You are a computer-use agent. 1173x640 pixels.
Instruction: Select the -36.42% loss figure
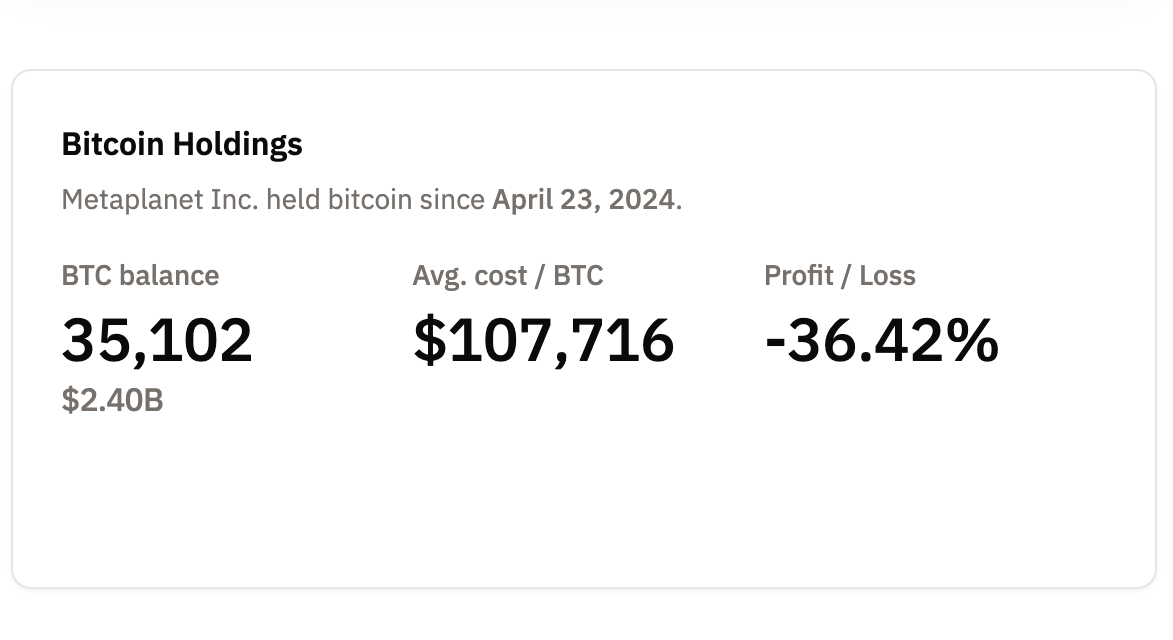pos(881,340)
